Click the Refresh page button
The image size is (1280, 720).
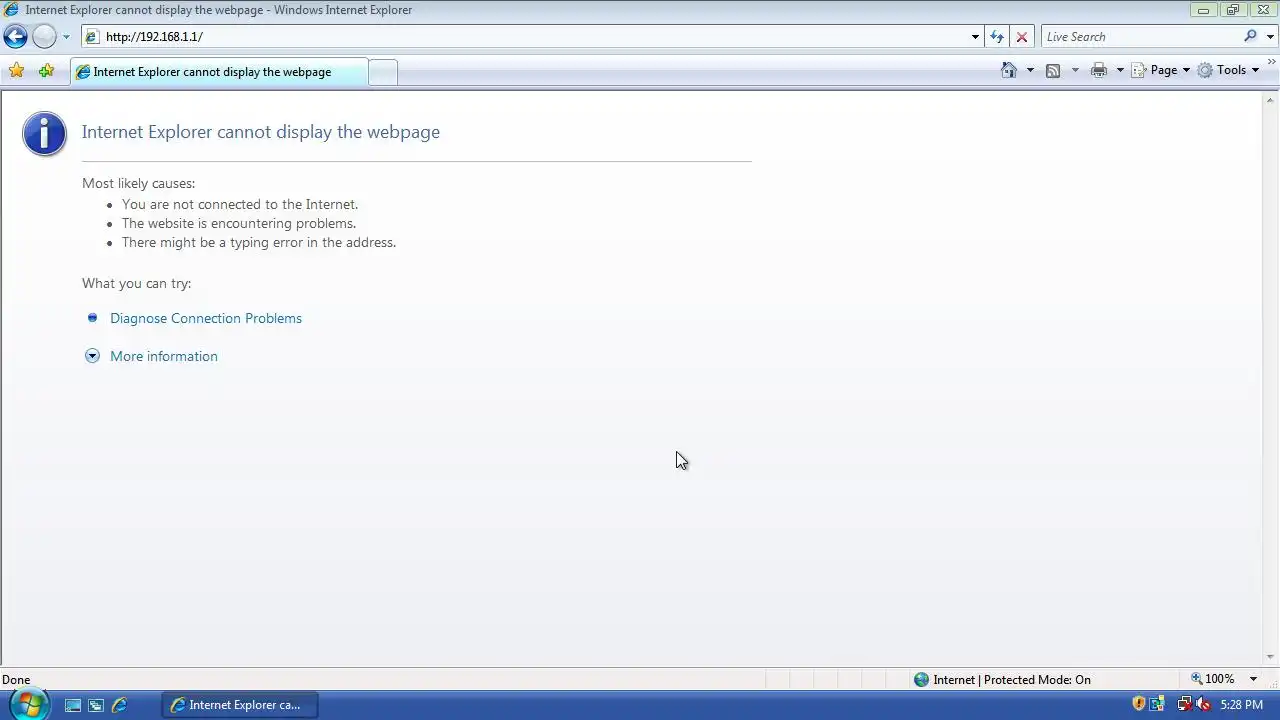click(x=997, y=37)
